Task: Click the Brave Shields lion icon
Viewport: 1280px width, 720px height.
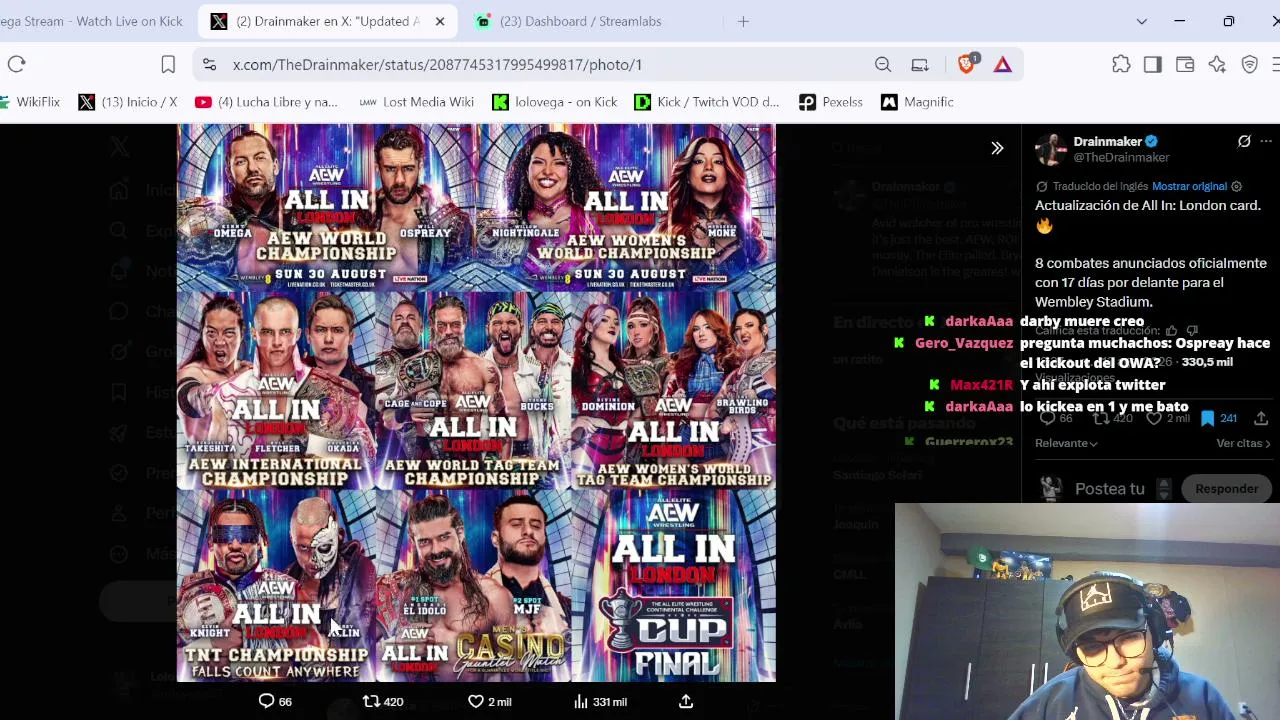Action: [966, 64]
